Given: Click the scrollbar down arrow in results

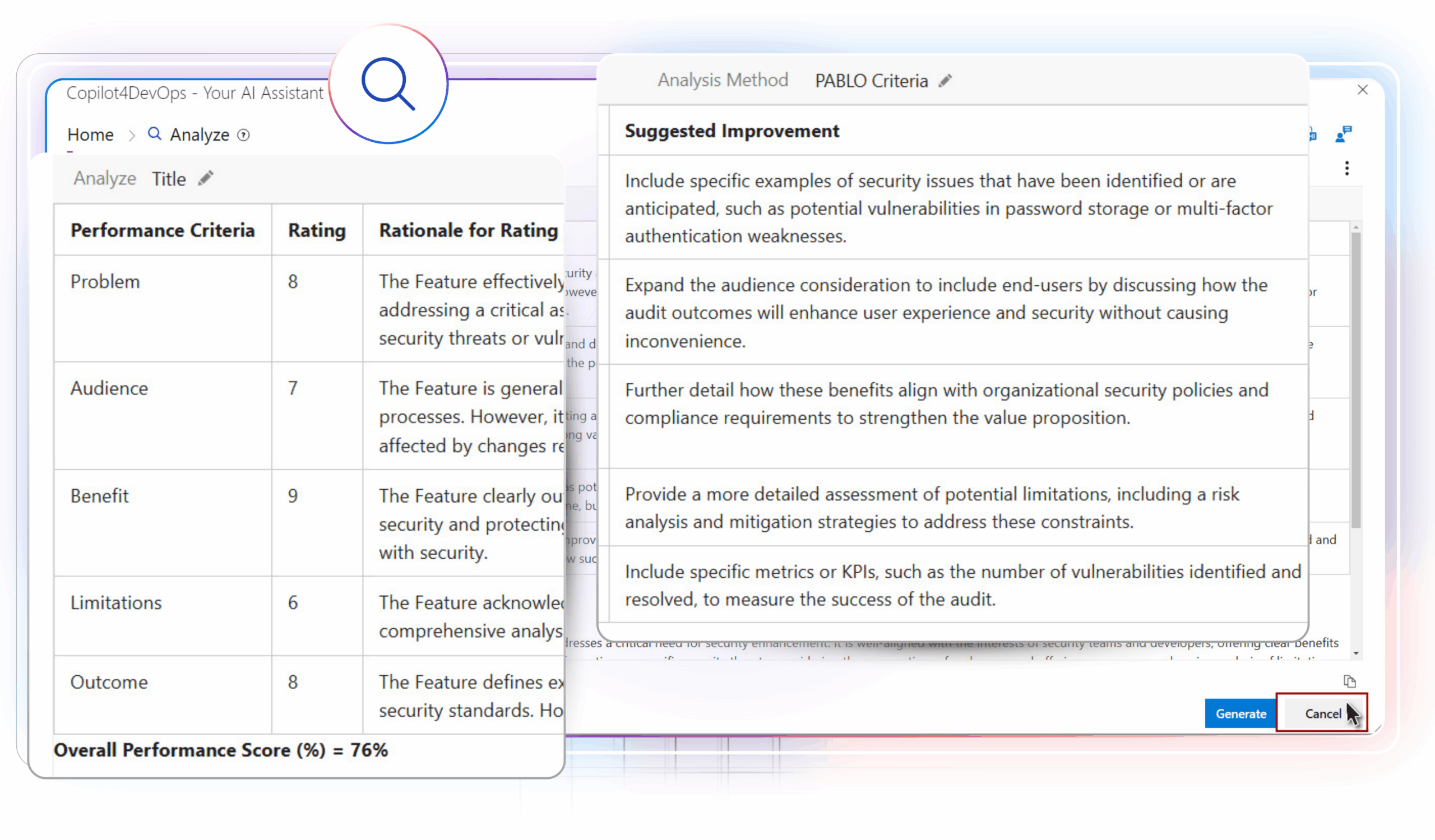Looking at the screenshot, I should (x=1357, y=654).
